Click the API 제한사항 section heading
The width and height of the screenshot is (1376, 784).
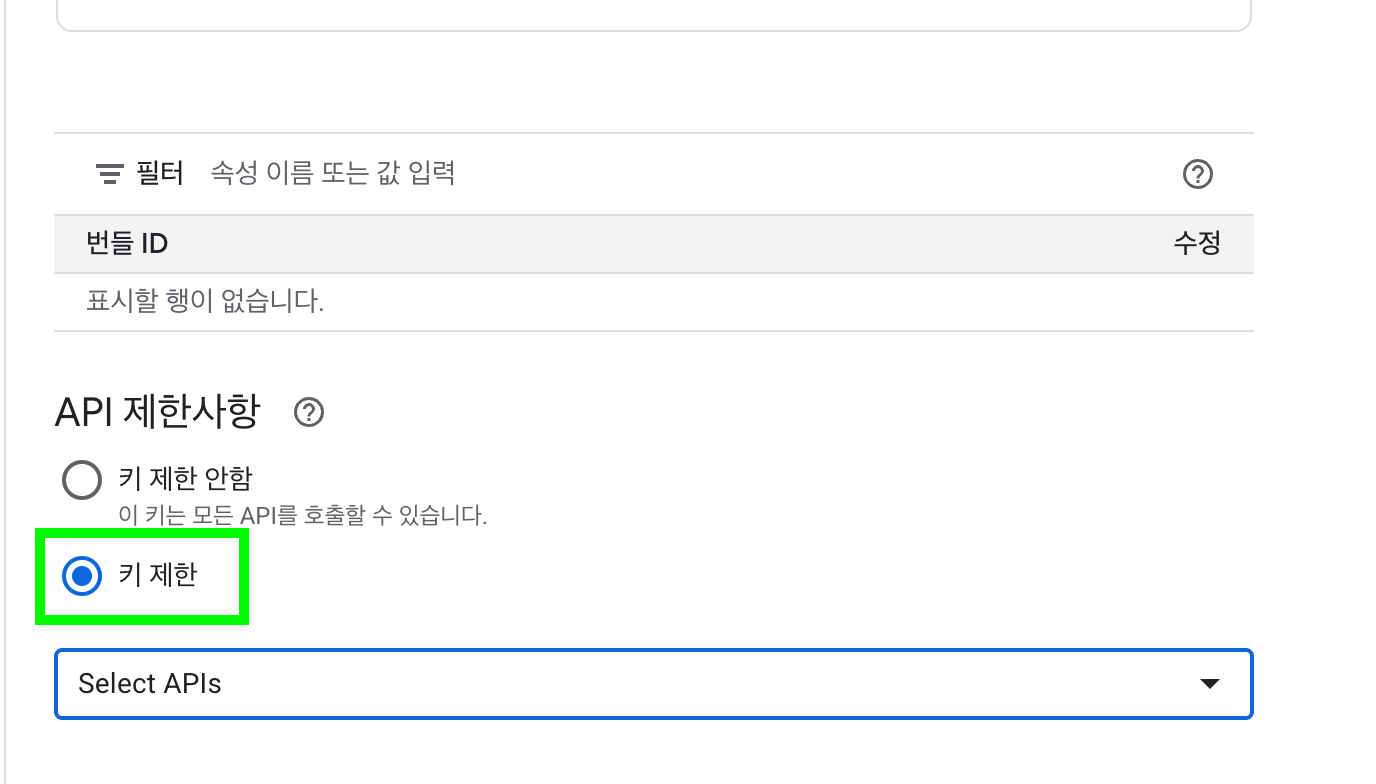pyautogui.click(x=157, y=411)
